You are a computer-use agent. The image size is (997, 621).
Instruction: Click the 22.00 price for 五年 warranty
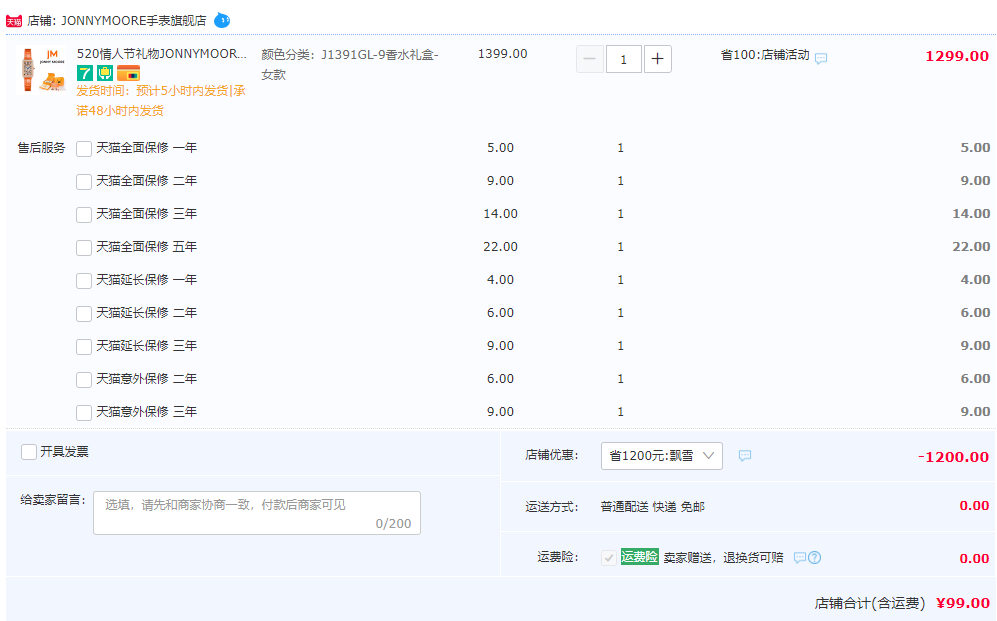500,247
